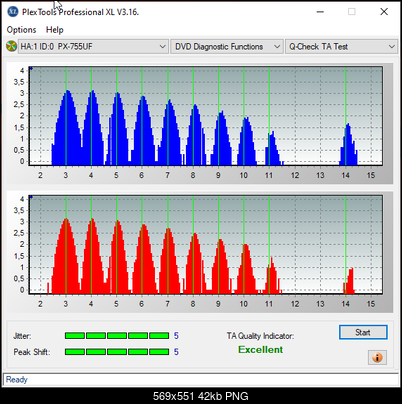Start the TA test with Start button
The width and height of the screenshot is (402, 404).
(x=363, y=332)
